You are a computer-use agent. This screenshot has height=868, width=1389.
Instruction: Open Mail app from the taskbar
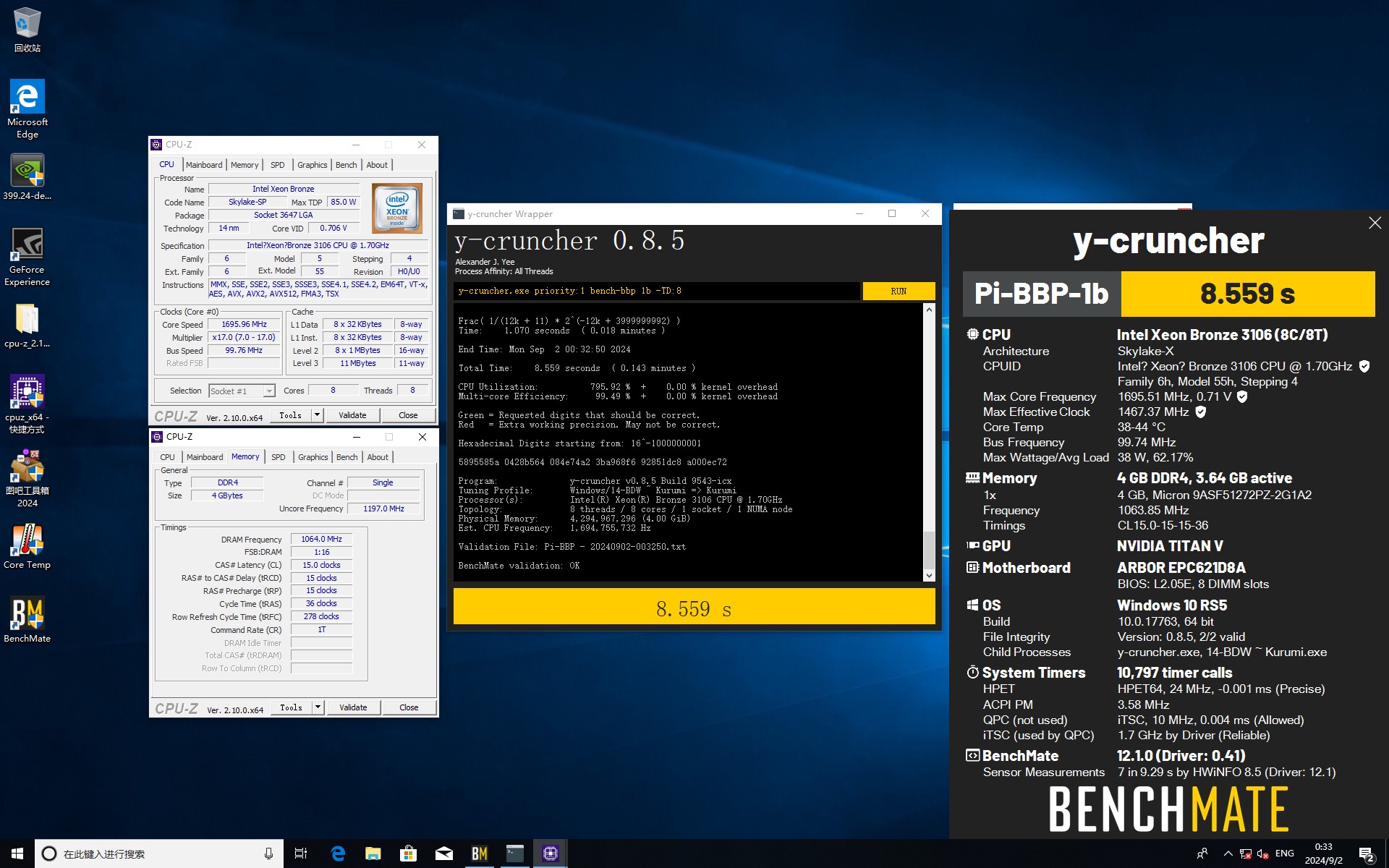[443, 854]
